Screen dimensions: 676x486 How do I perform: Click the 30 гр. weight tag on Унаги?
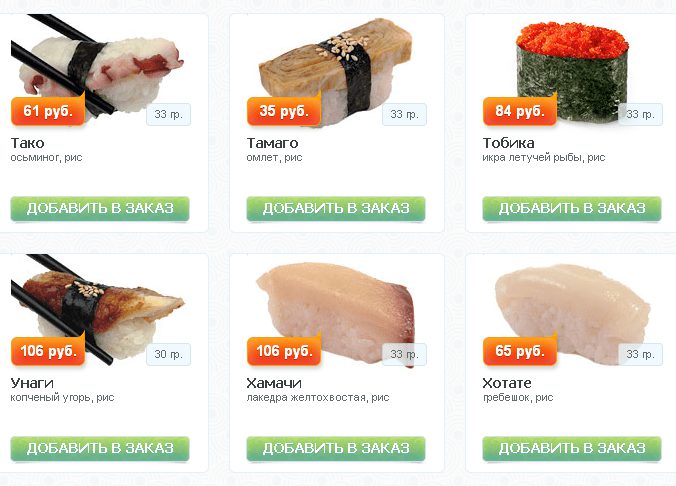168,354
